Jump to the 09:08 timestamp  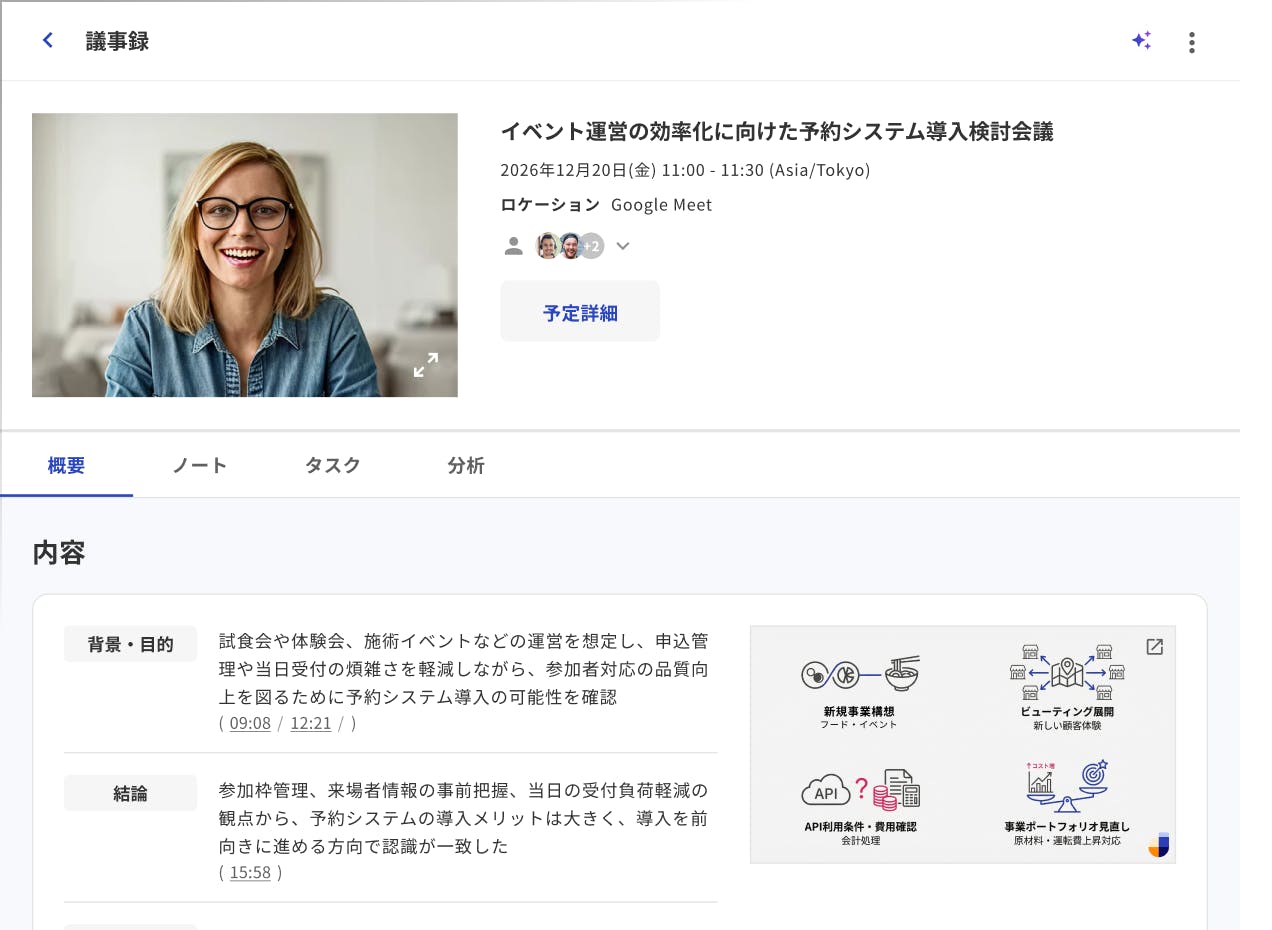point(250,723)
